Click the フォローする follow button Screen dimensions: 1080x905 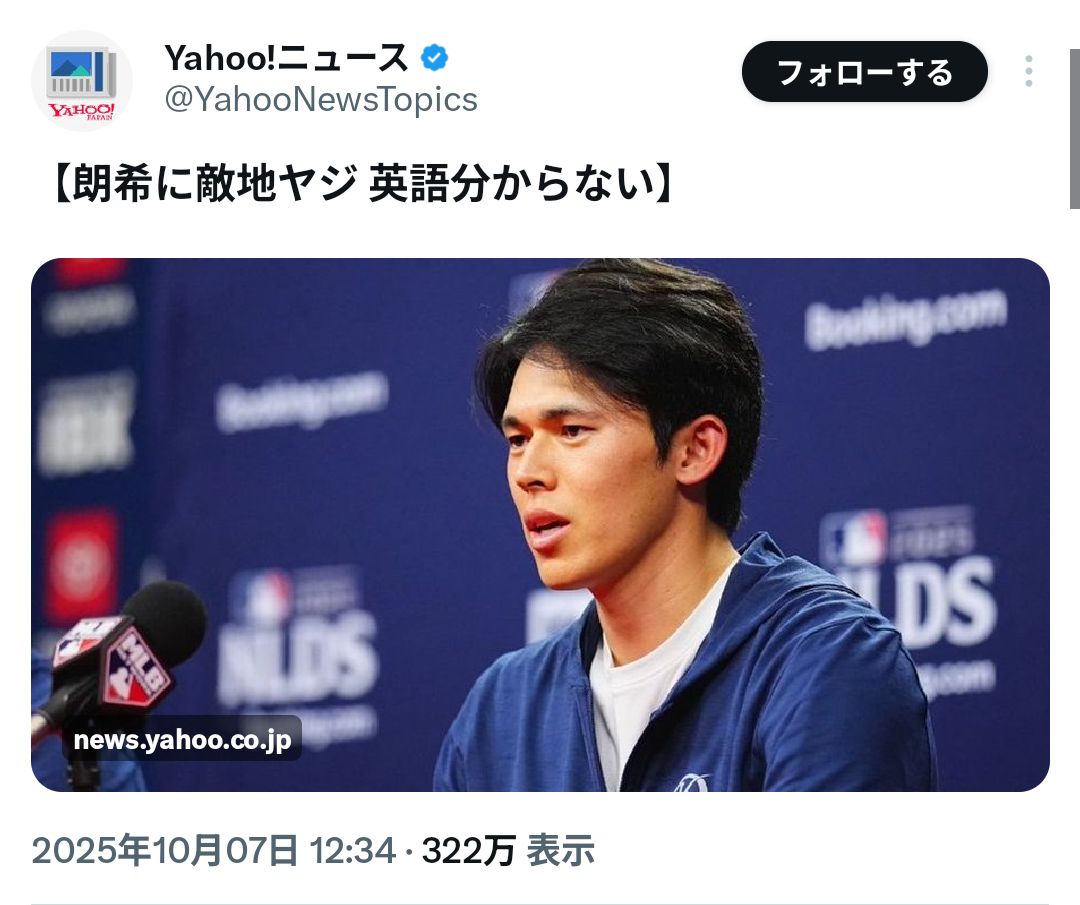tap(864, 72)
